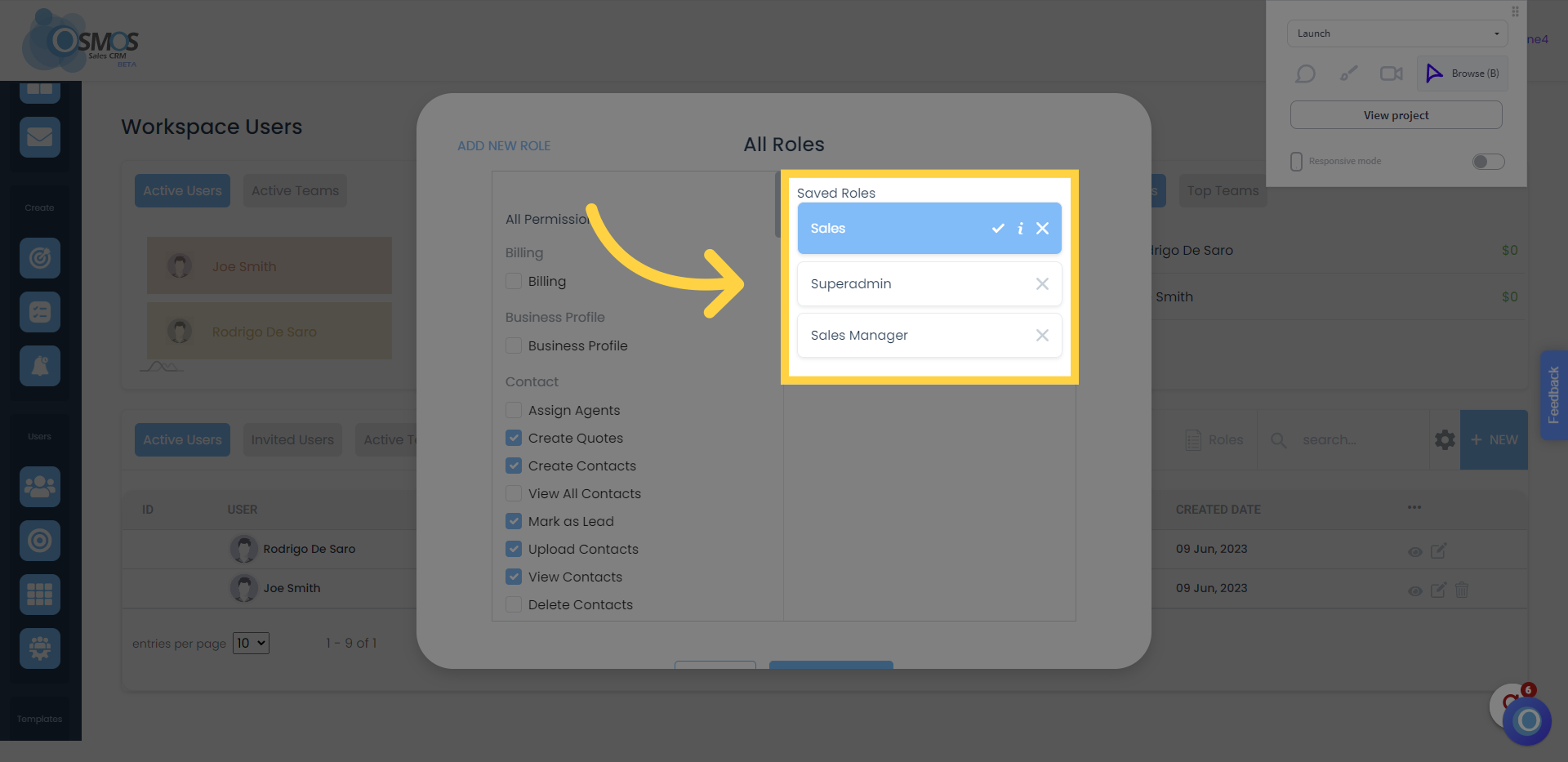Select the Superadmin saved role
The width and height of the screenshot is (1568, 762).
pyautogui.click(x=929, y=284)
